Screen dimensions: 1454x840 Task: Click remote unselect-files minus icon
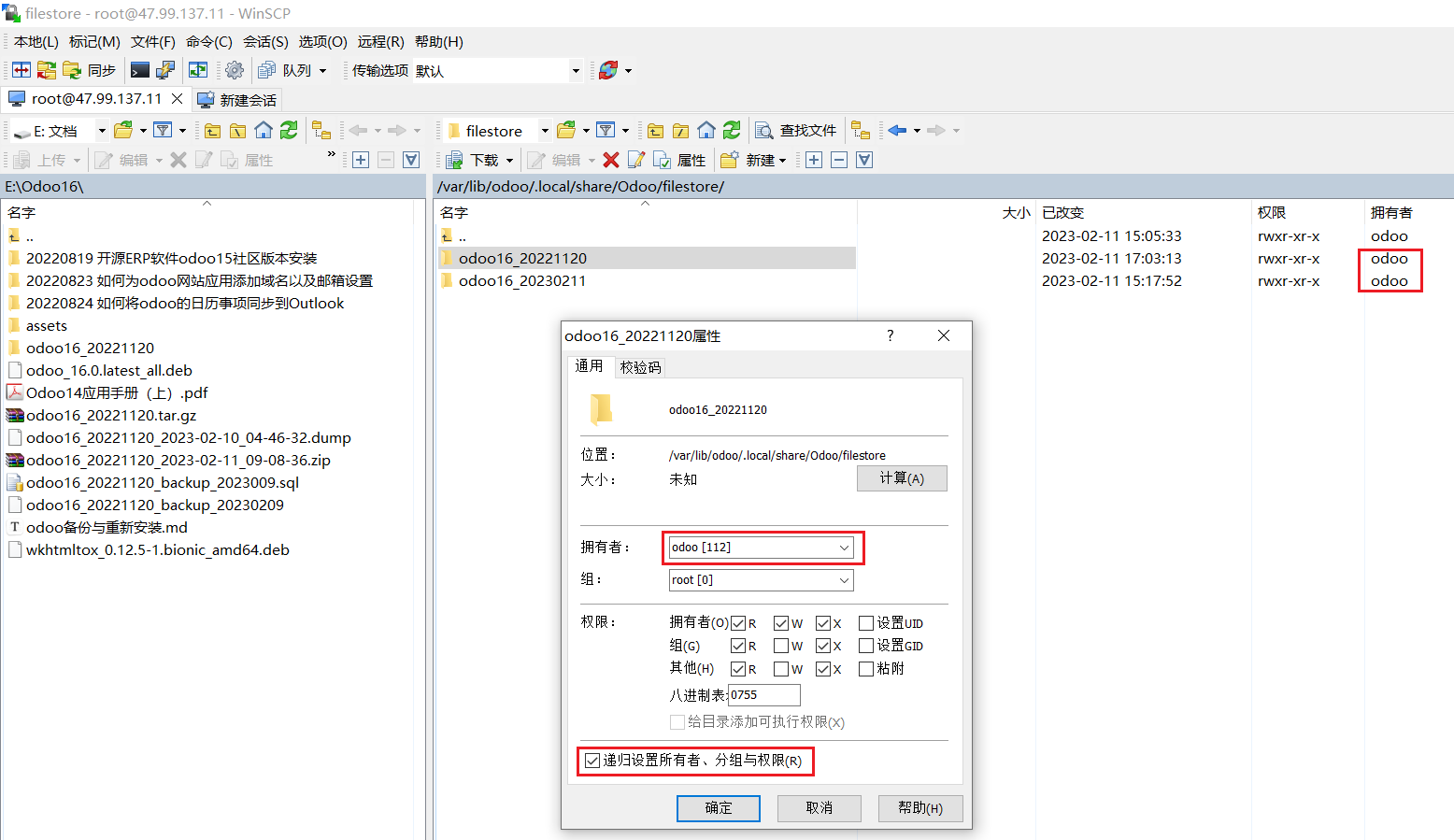pyautogui.click(x=839, y=160)
